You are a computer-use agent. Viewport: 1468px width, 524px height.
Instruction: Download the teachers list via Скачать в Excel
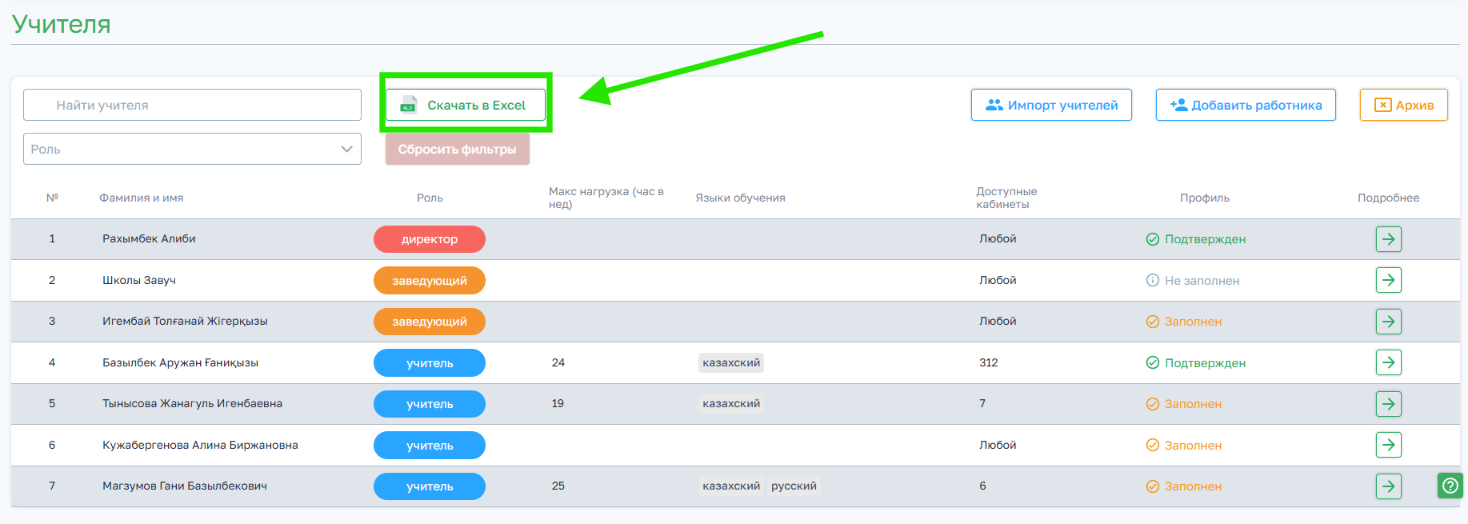(x=466, y=105)
